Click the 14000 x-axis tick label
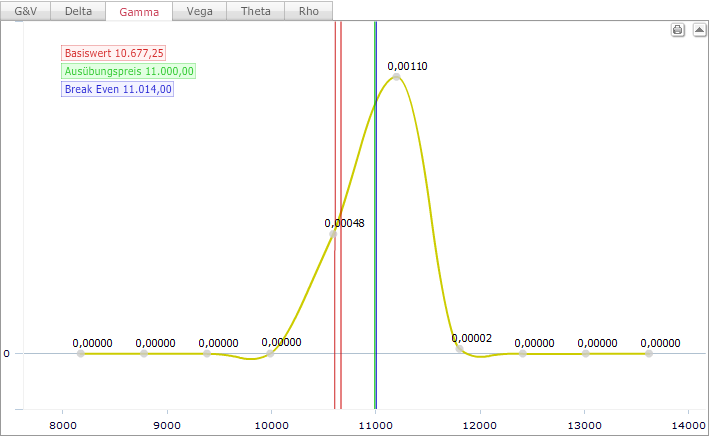 pos(688,423)
